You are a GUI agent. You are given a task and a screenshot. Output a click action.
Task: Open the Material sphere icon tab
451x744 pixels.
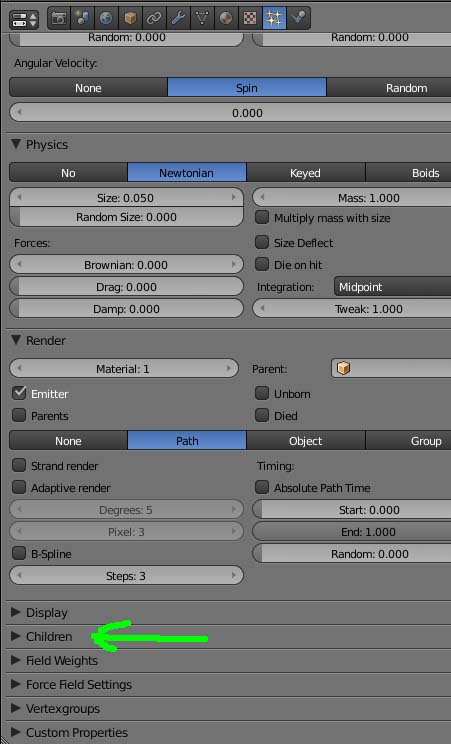(x=226, y=19)
